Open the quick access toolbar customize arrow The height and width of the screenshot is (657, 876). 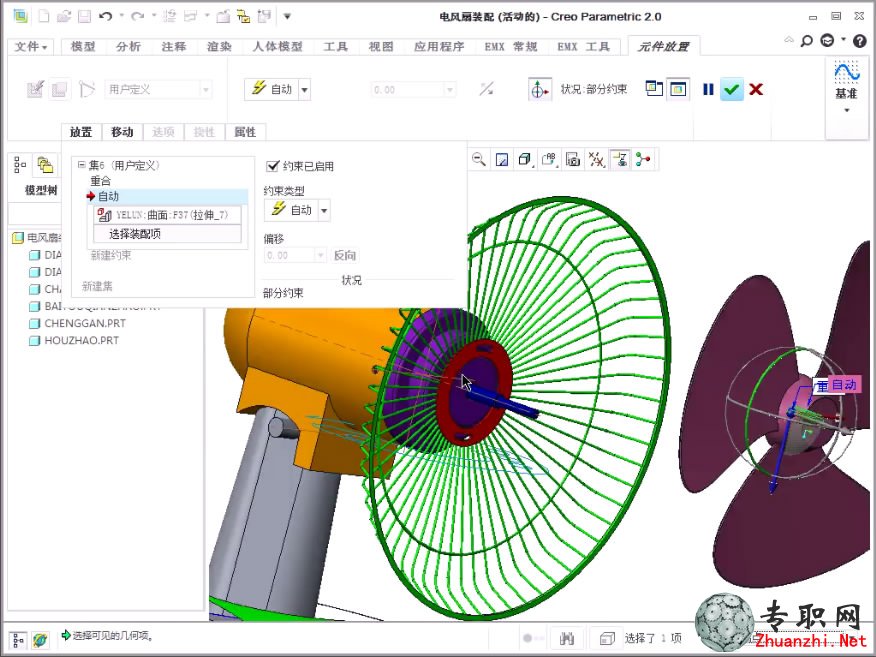click(287, 16)
